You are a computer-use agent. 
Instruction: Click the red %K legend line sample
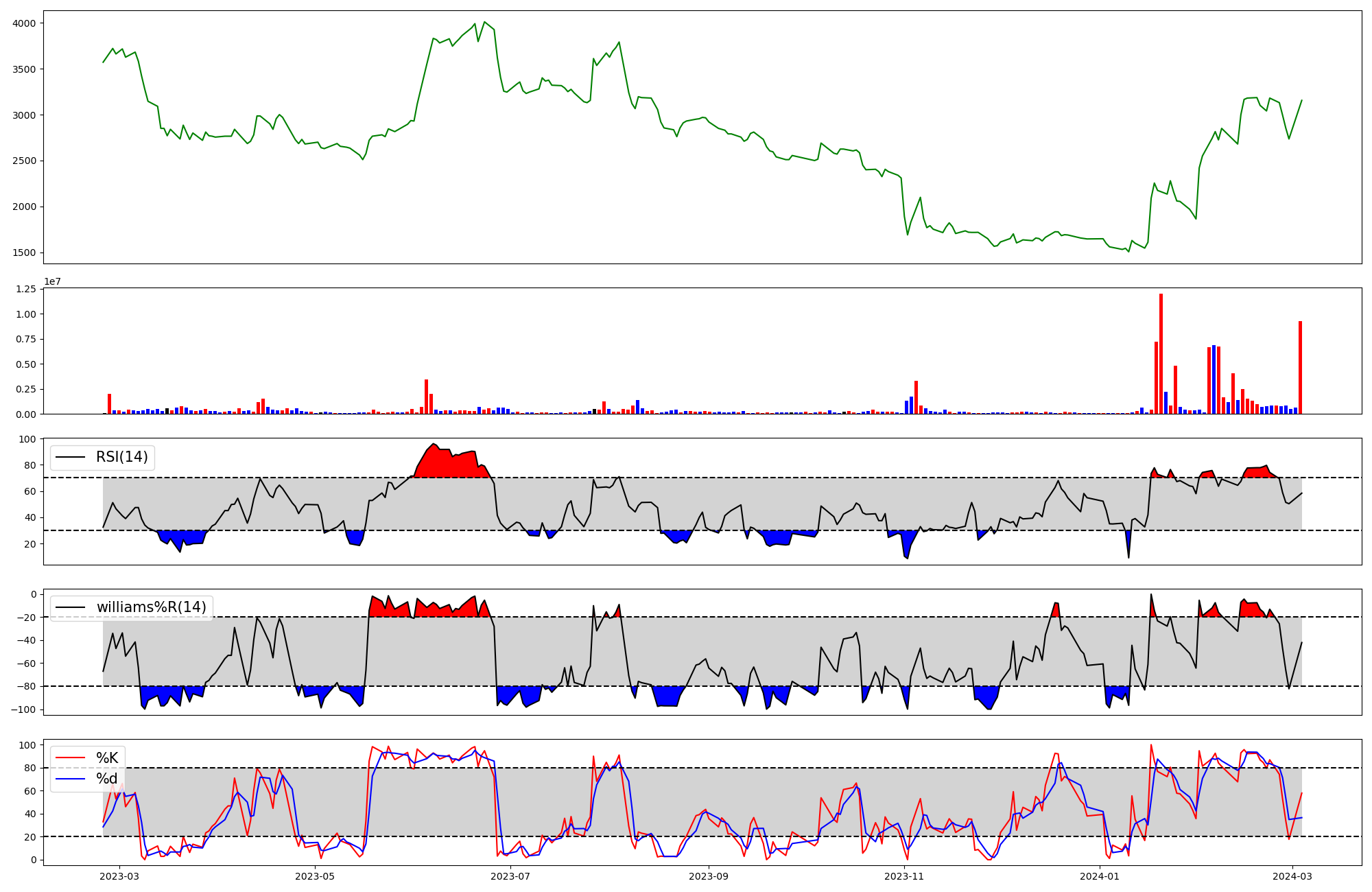click(x=71, y=758)
